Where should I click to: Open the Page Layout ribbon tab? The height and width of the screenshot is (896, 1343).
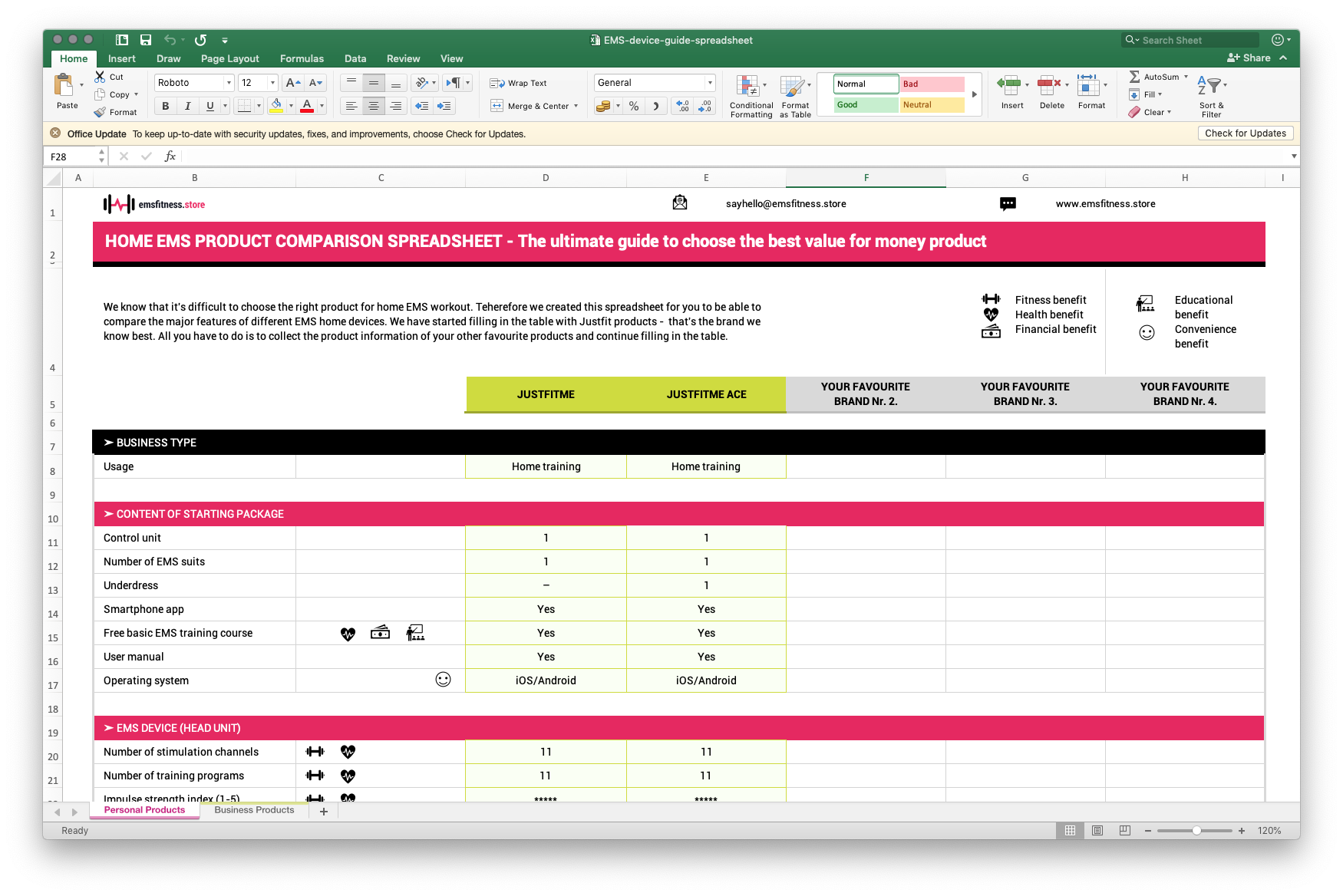pyautogui.click(x=229, y=58)
